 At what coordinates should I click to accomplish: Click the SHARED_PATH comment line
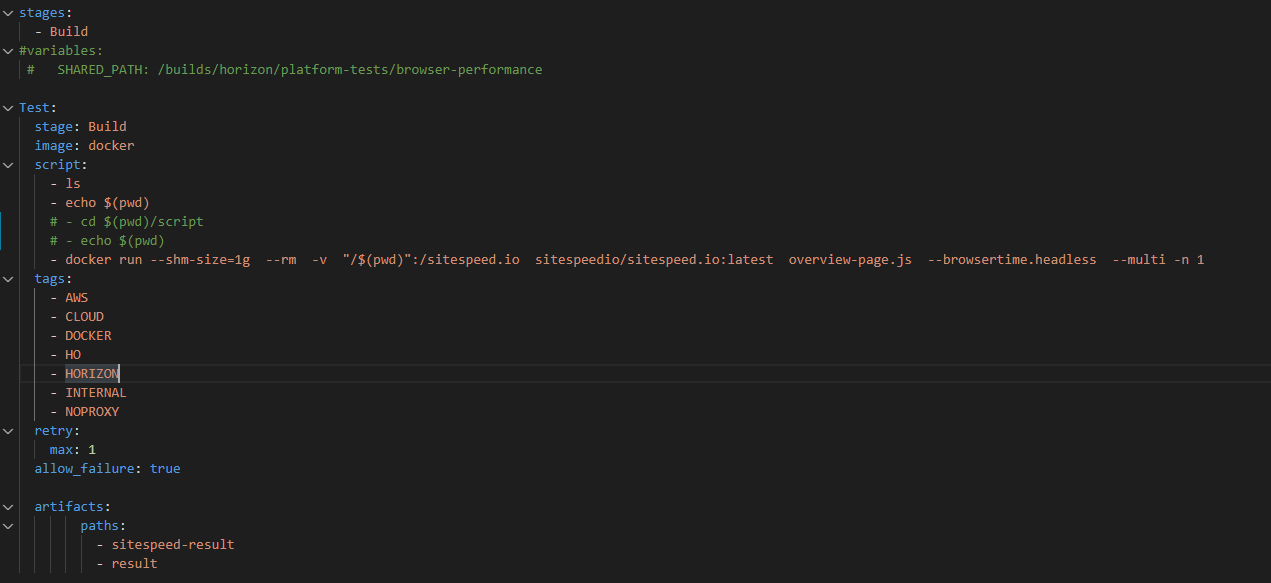pos(285,70)
